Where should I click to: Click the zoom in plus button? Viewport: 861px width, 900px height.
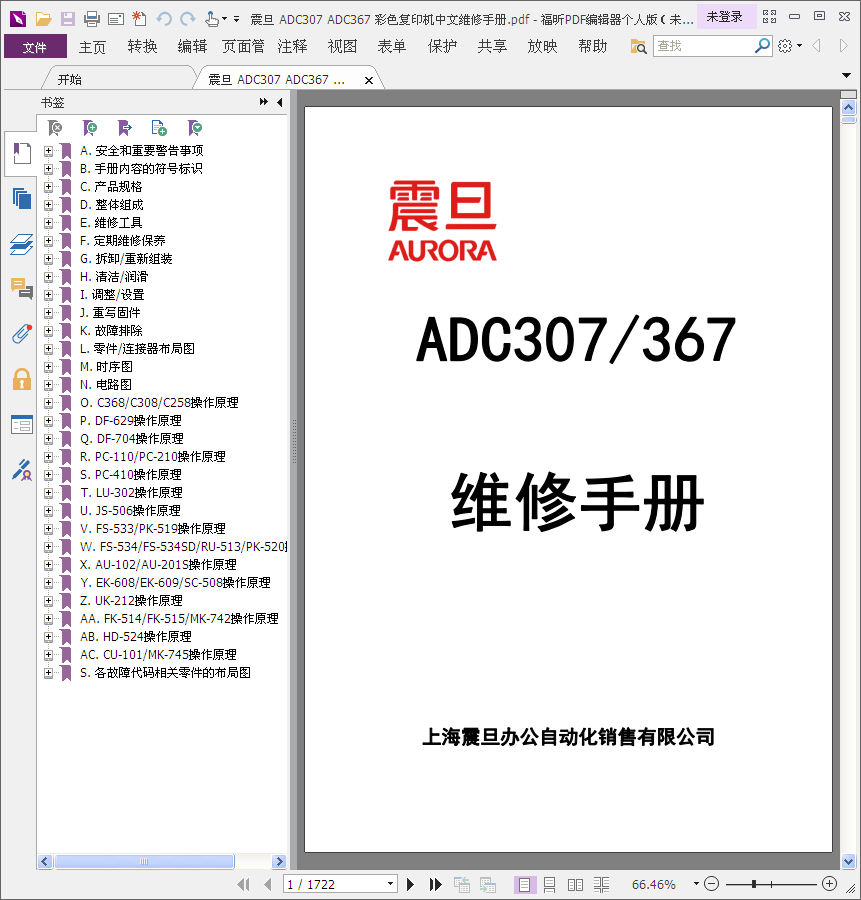pyautogui.click(x=829, y=884)
